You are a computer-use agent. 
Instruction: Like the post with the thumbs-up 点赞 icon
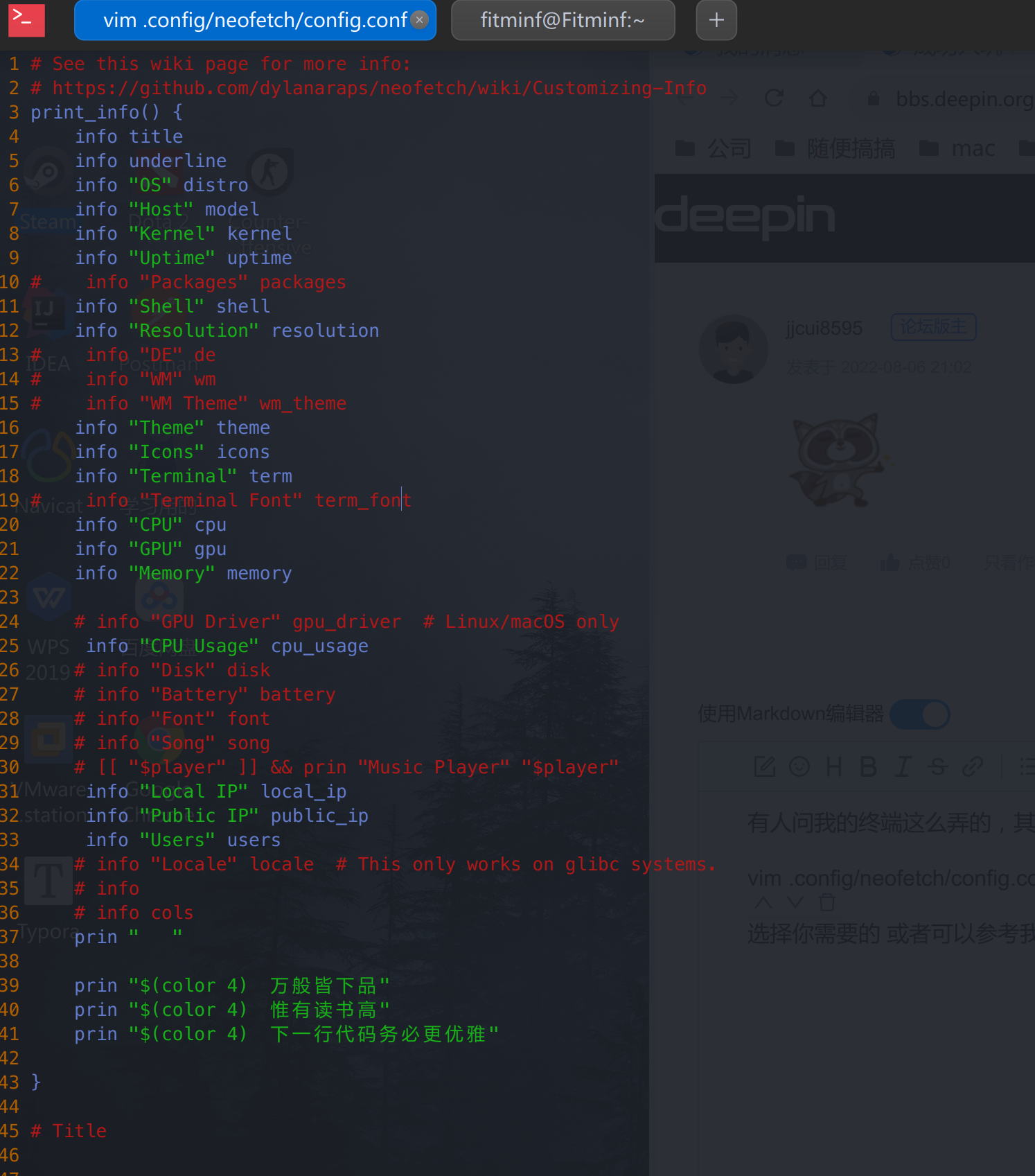coord(890,563)
